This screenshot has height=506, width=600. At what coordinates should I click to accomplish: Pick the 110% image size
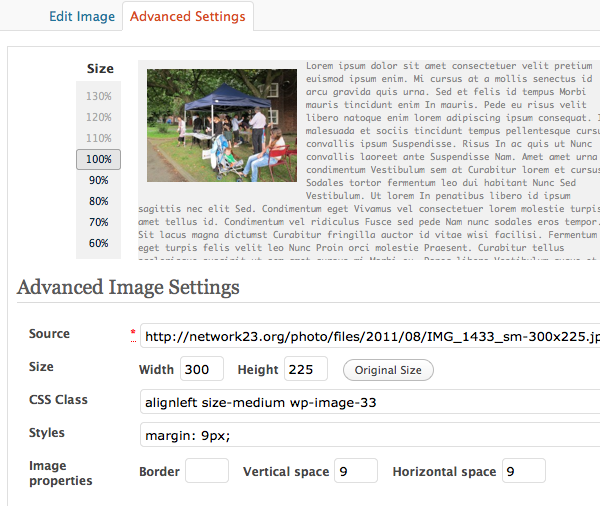click(98, 138)
